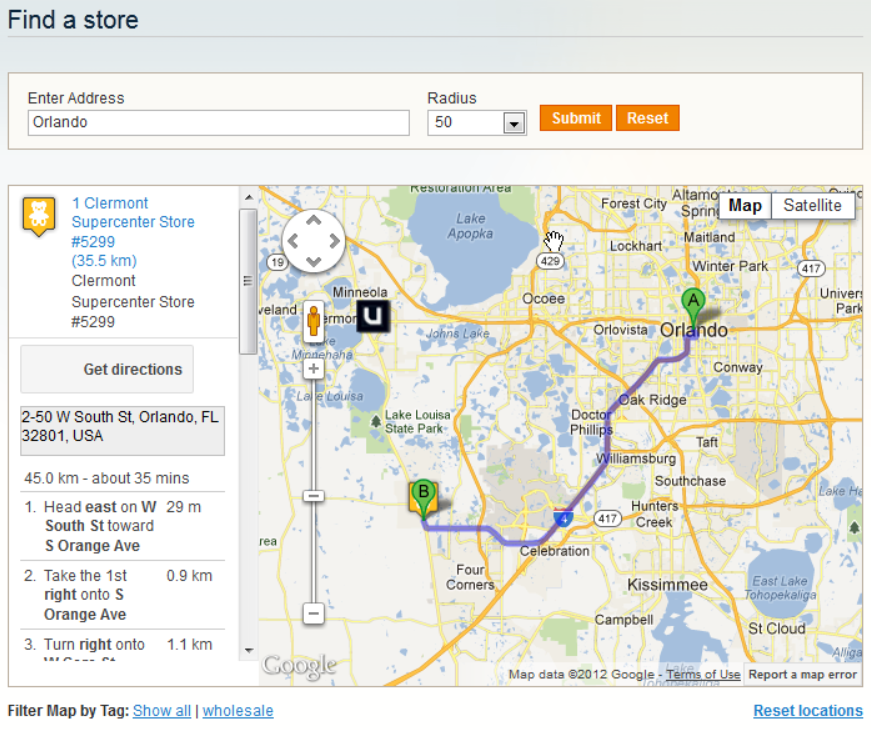The height and width of the screenshot is (730, 871).
Task: Click the map zoom slider handle
Action: (314, 496)
